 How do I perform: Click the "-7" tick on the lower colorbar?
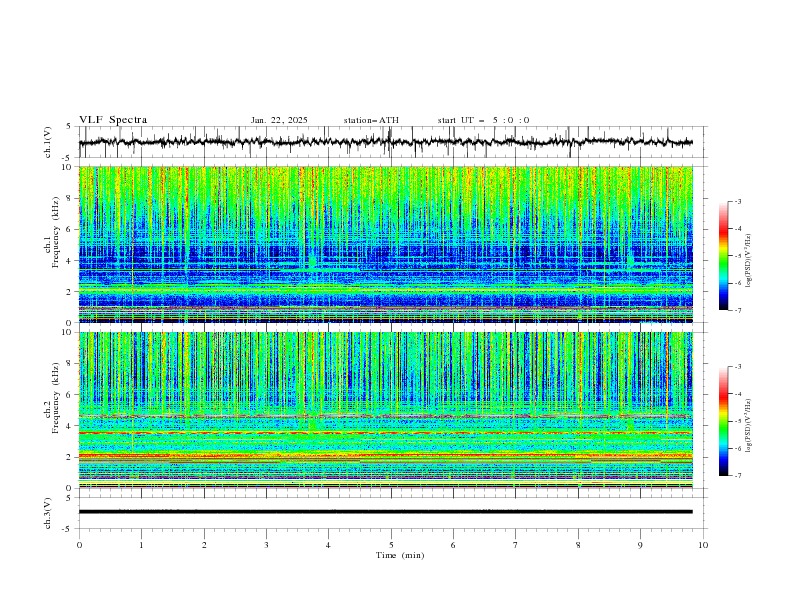click(737, 476)
